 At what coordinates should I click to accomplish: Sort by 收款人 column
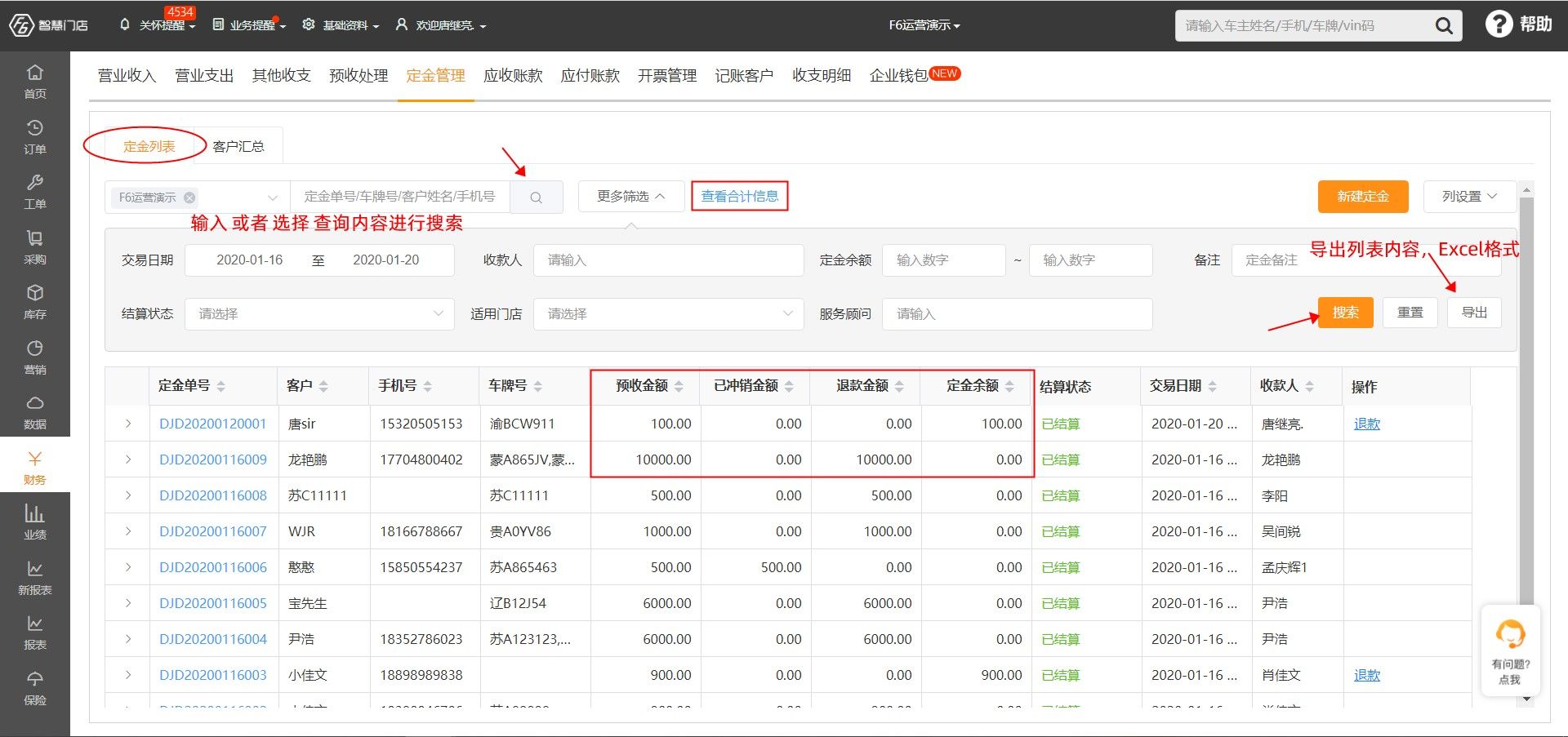pos(1309,386)
